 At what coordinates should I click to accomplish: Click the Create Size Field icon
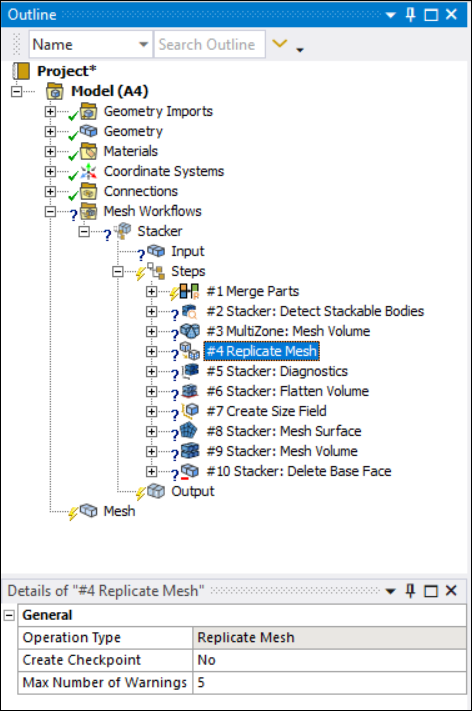tap(190, 411)
